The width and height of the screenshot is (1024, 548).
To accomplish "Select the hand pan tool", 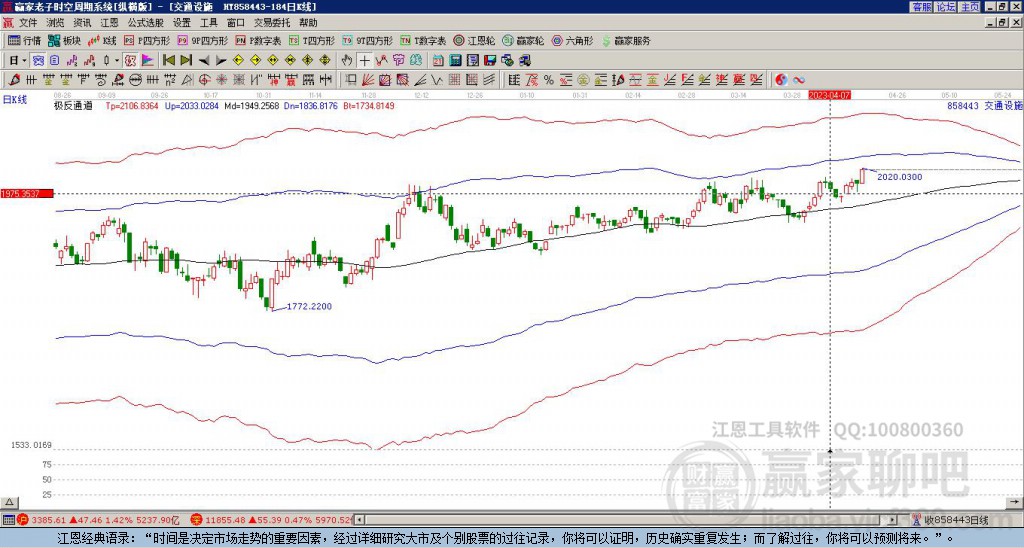I will pos(347,61).
